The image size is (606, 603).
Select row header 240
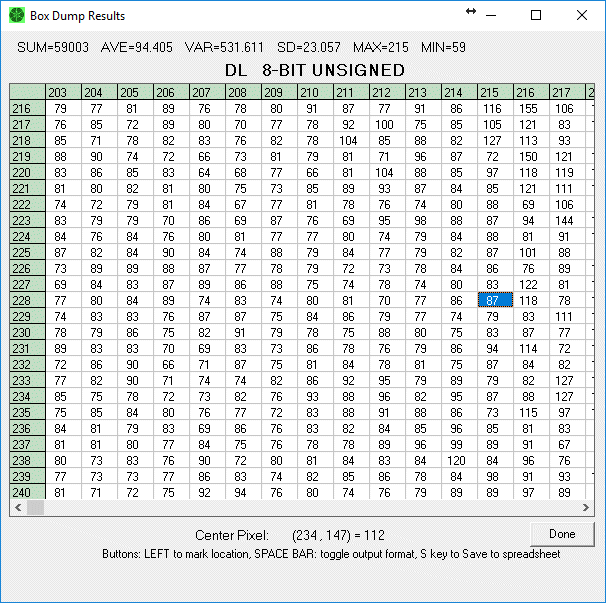(22, 492)
